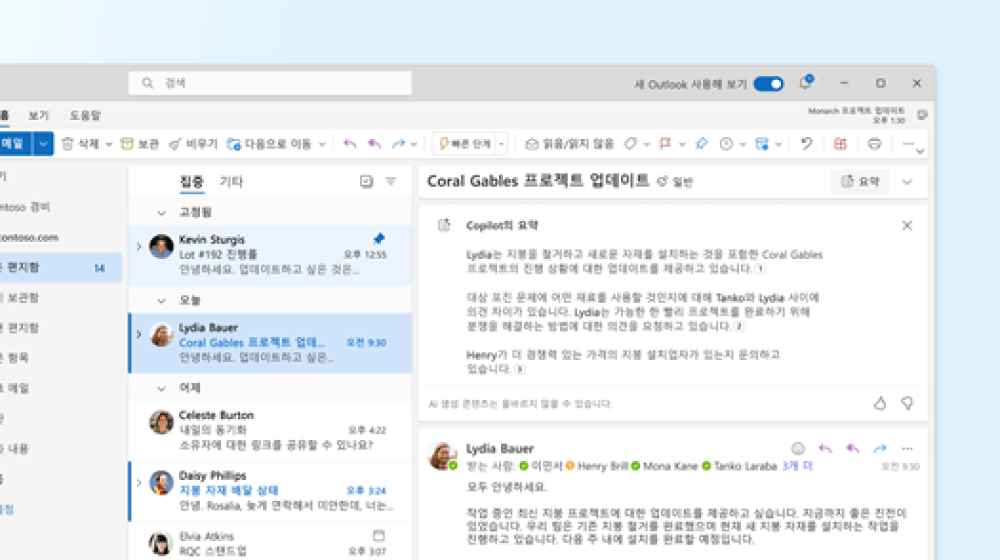Expand chevron next to the 요약 button
The image size is (1000, 560).
(907, 182)
